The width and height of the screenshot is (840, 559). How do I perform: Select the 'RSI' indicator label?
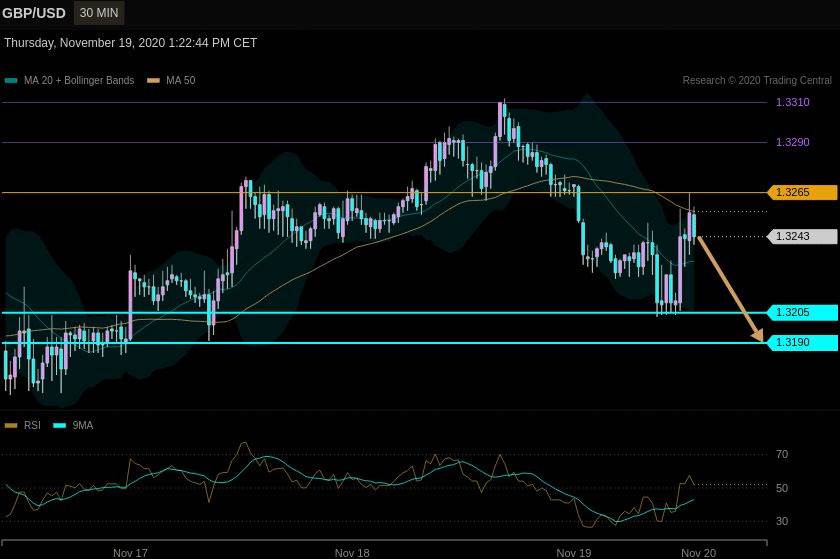32,425
